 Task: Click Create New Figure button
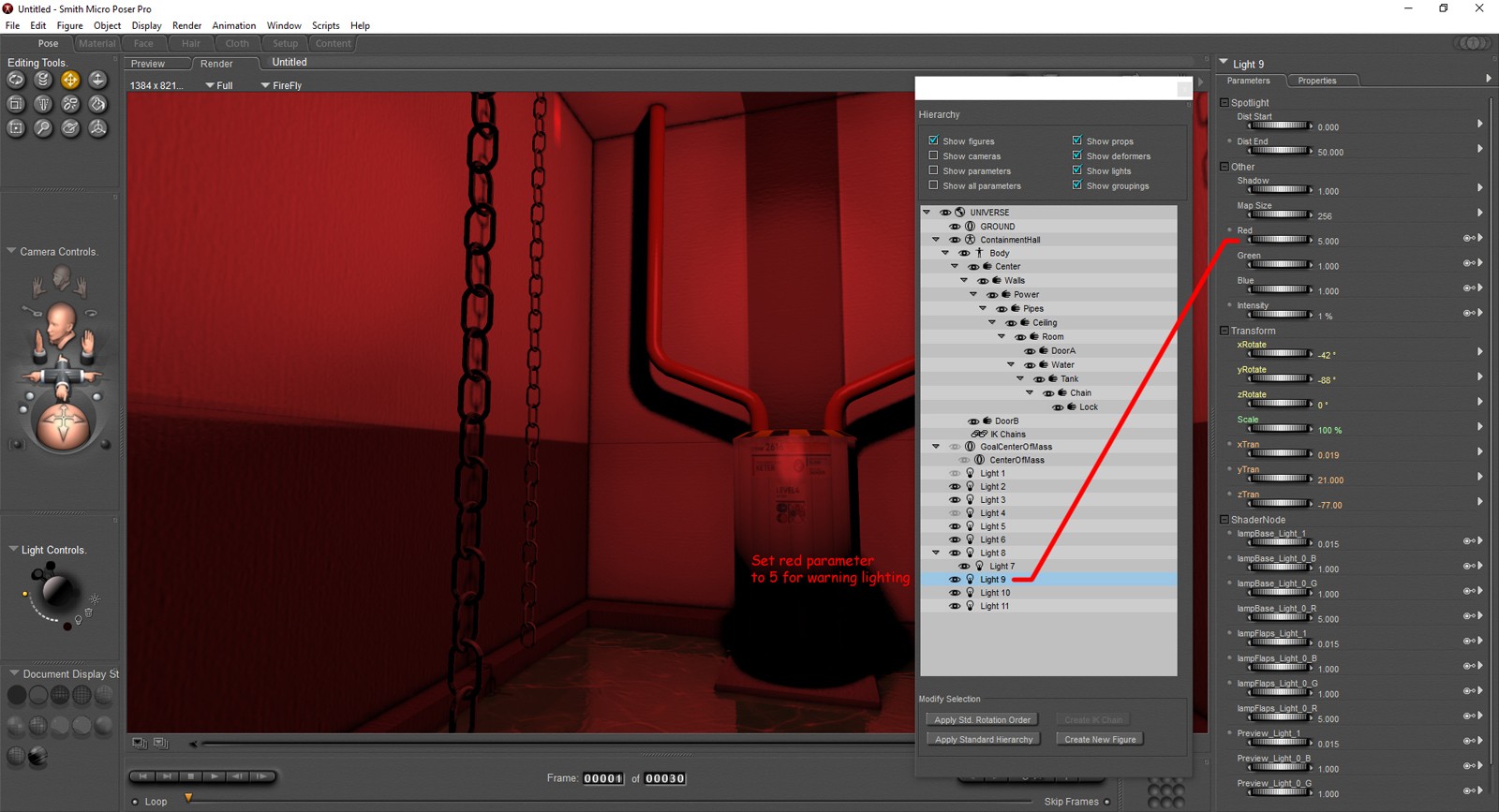(1100, 739)
